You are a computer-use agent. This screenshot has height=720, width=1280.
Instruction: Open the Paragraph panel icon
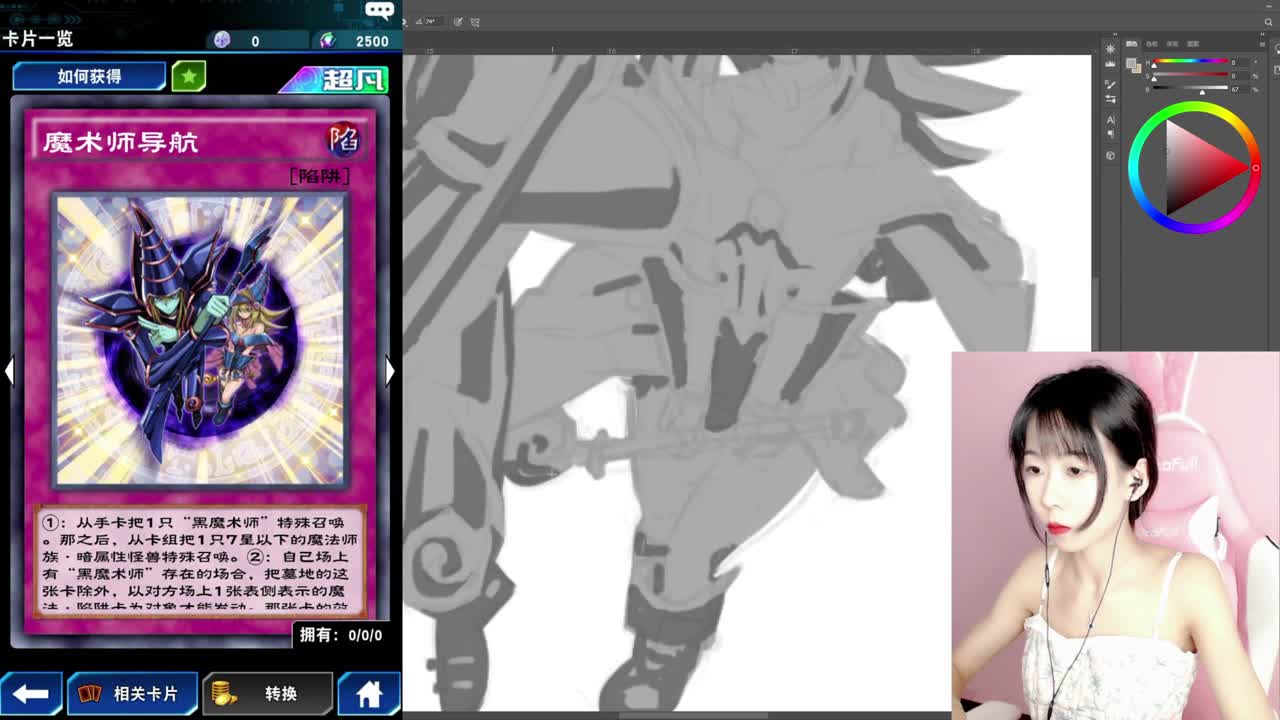1110,134
